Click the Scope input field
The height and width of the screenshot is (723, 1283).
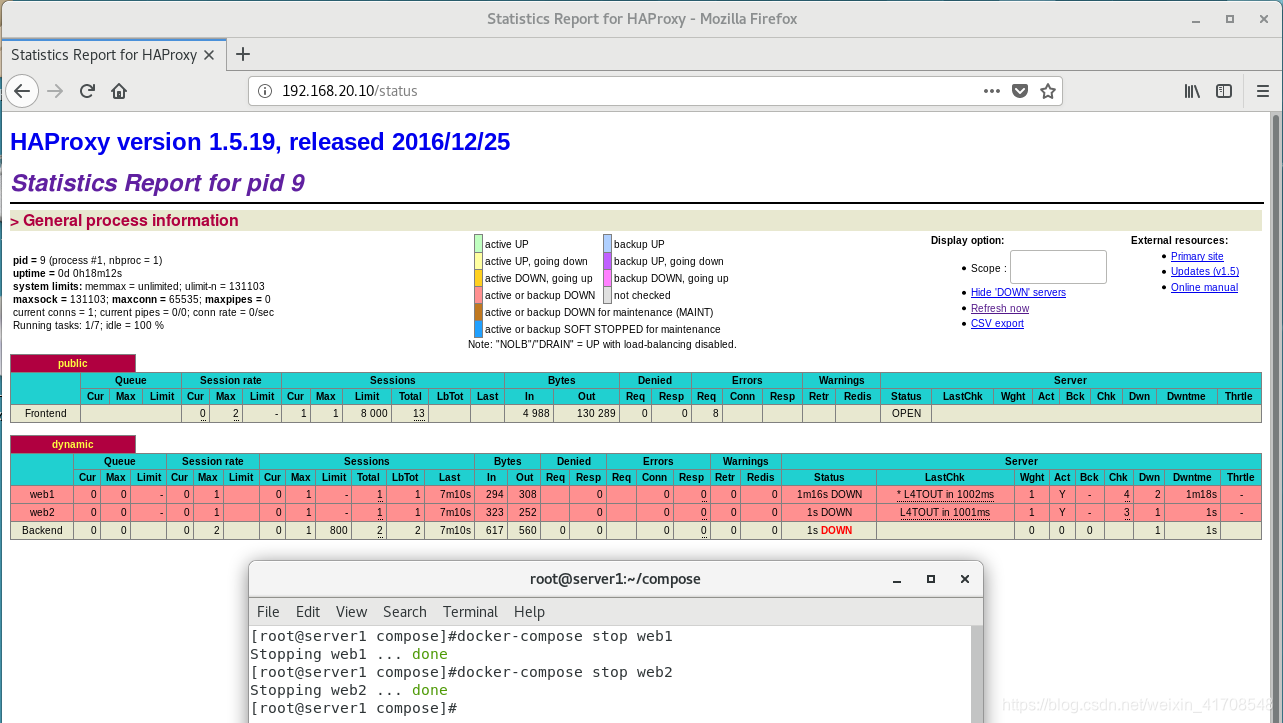tap(1058, 267)
